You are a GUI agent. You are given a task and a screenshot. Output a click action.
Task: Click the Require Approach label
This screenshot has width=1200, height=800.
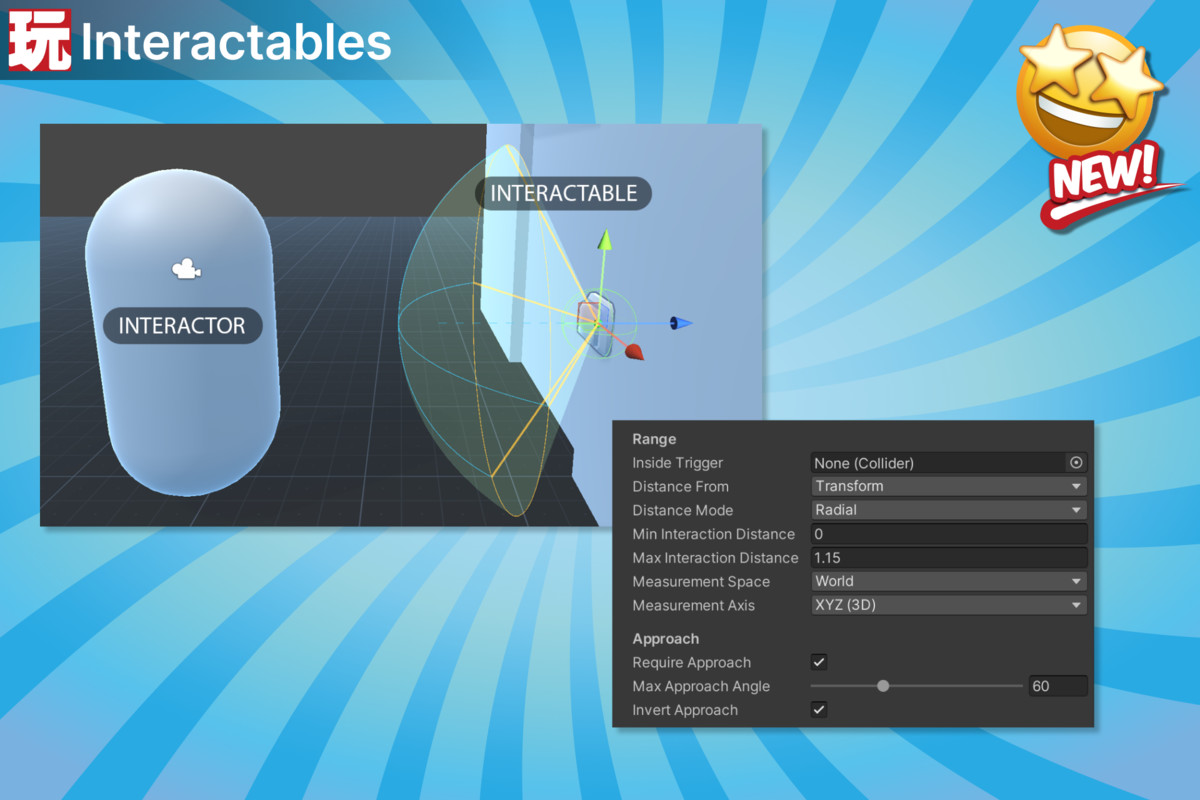pyautogui.click(x=691, y=662)
